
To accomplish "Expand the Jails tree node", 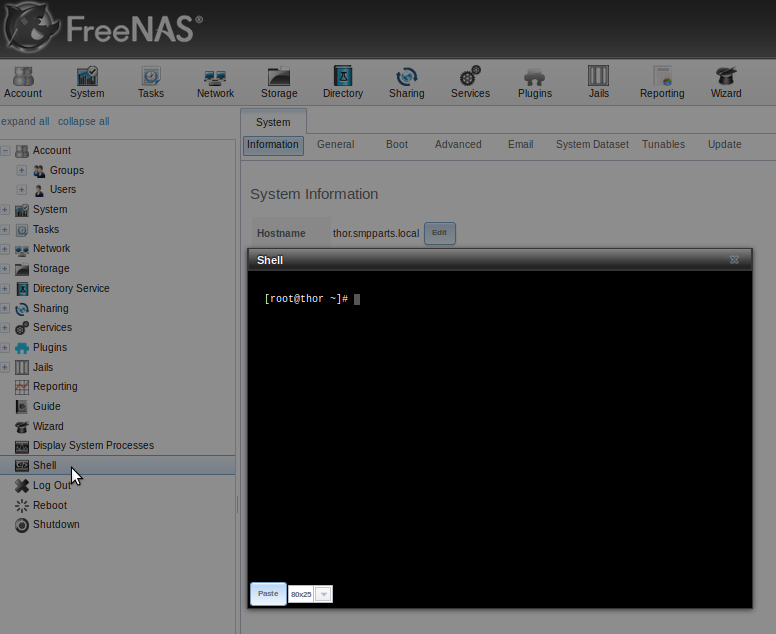I will pyautogui.click(x=5, y=367).
